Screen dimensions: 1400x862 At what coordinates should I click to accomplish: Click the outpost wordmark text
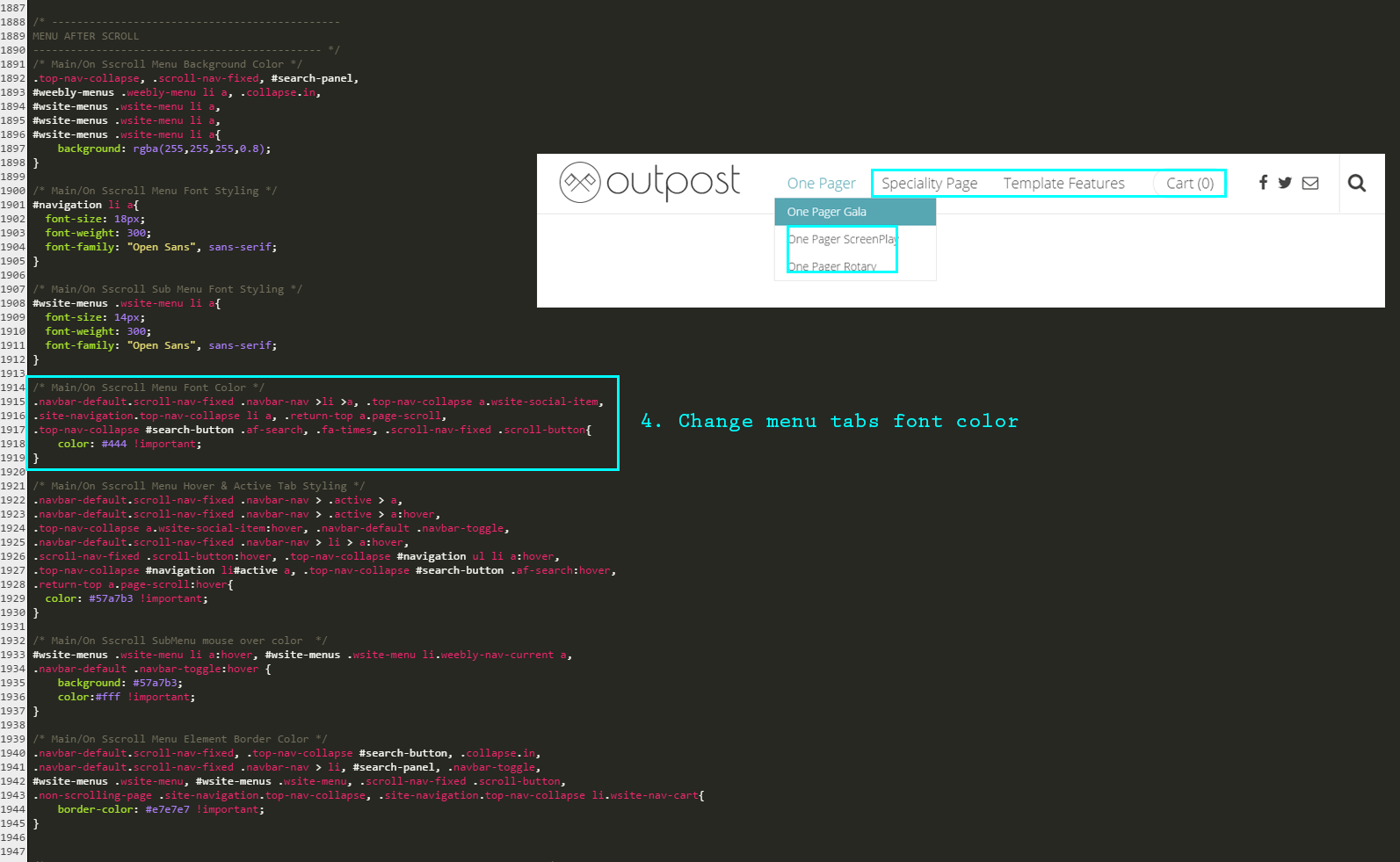click(x=673, y=182)
